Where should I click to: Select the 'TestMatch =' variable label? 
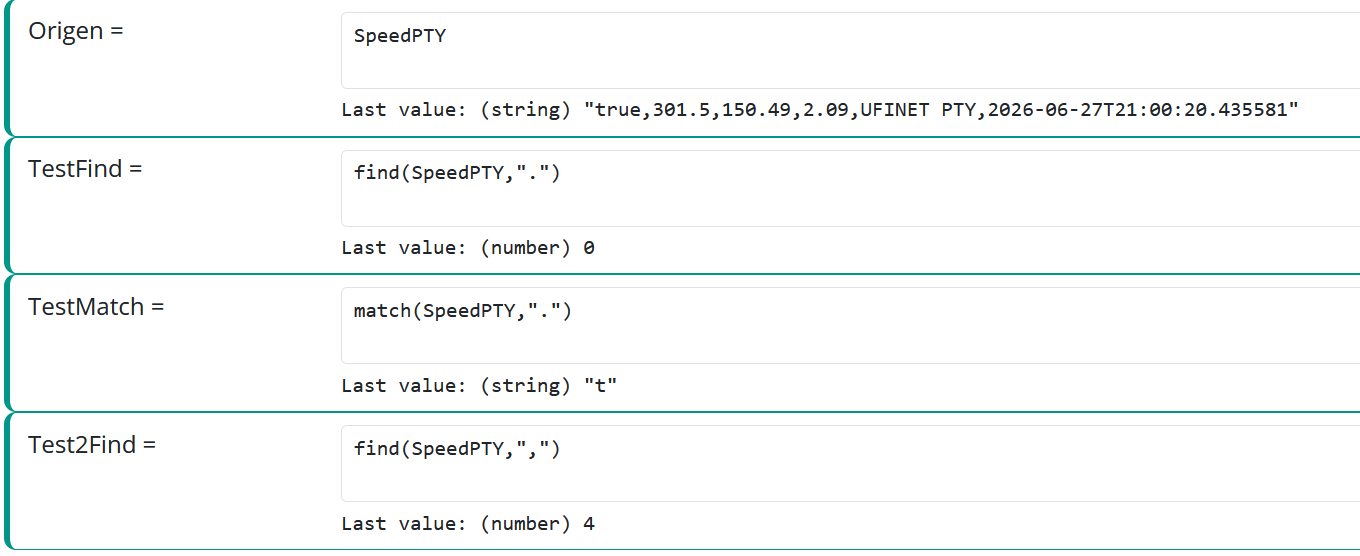click(x=96, y=307)
